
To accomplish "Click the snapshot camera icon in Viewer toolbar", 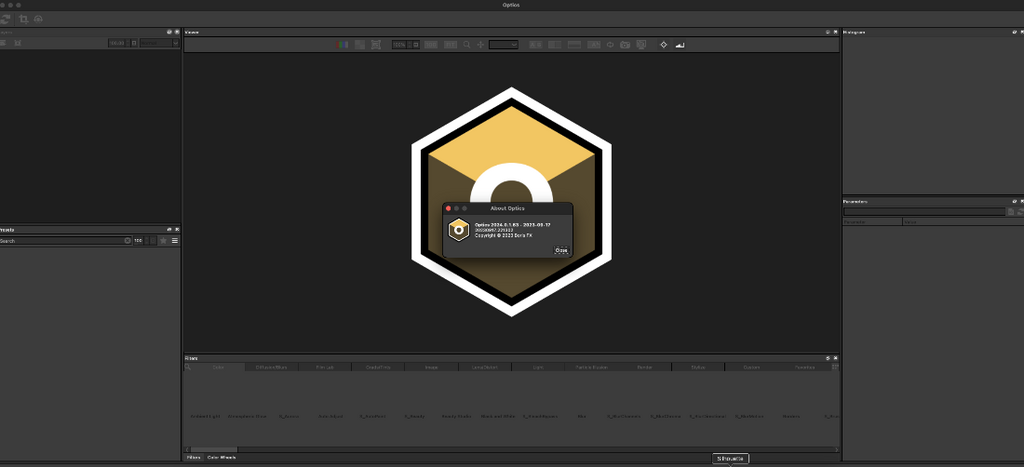I will click(625, 44).
